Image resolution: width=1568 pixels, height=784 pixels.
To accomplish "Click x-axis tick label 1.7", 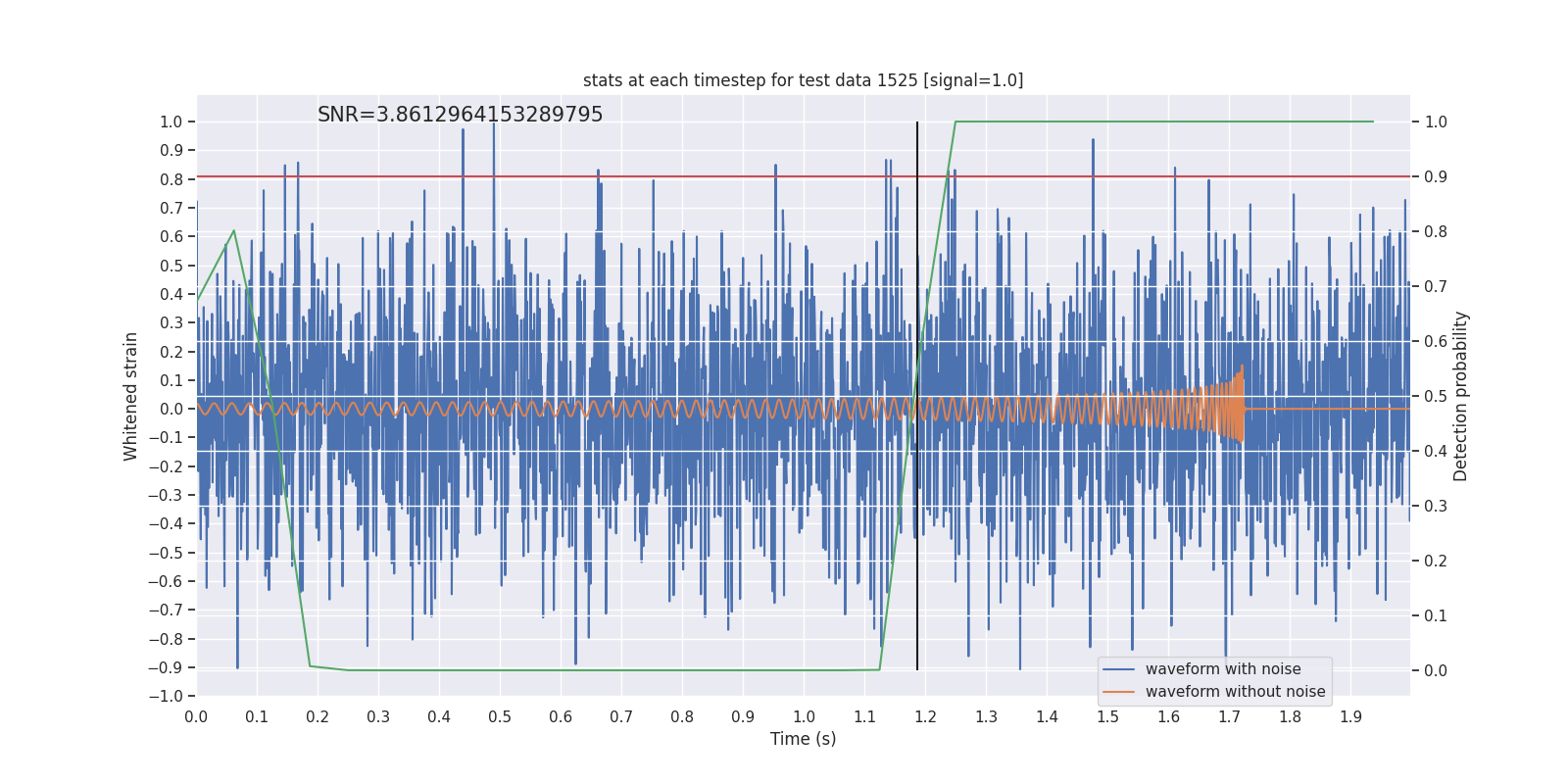I will (1229, 716).
